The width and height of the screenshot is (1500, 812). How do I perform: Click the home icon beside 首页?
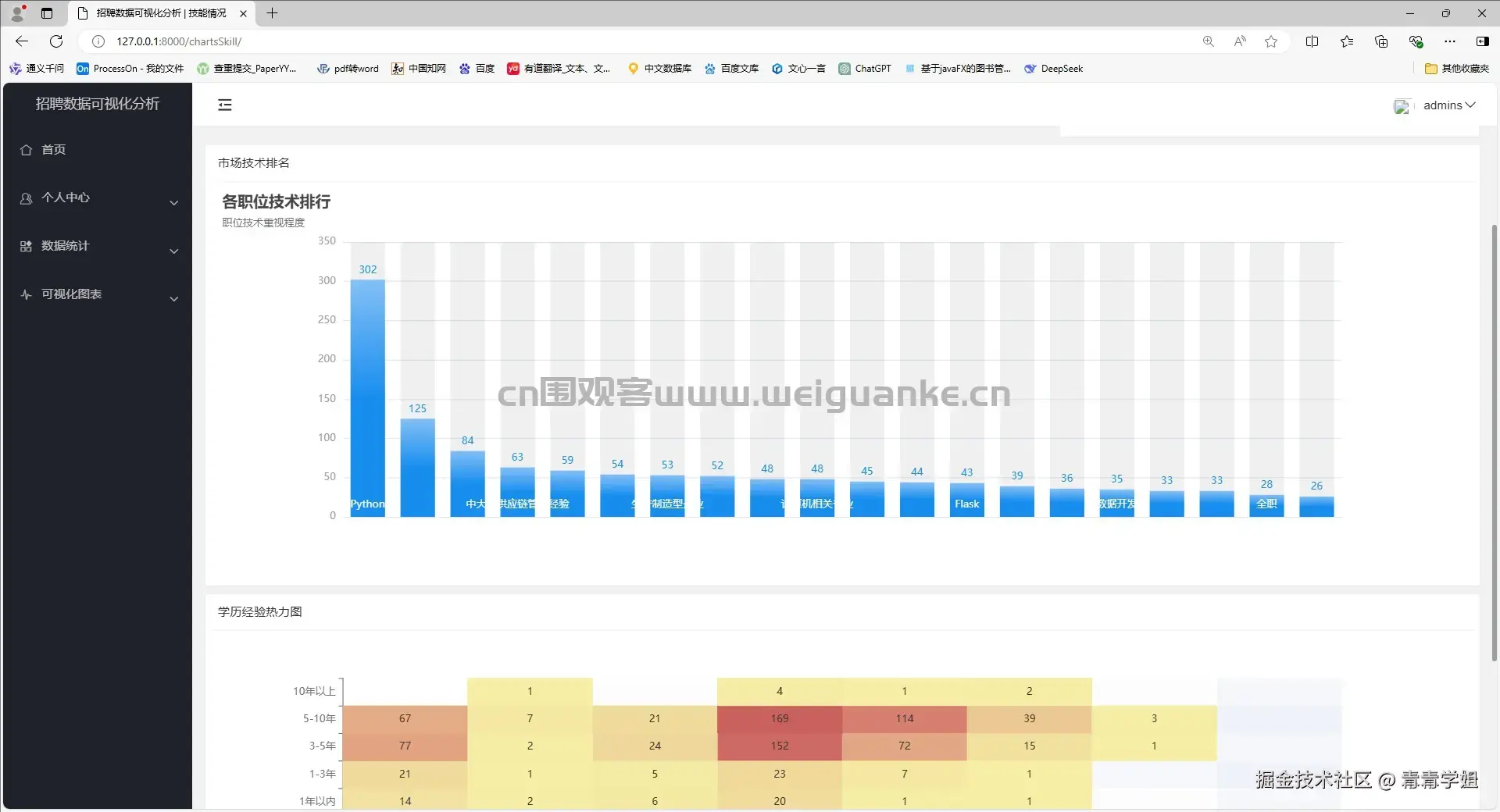(26, 150)
